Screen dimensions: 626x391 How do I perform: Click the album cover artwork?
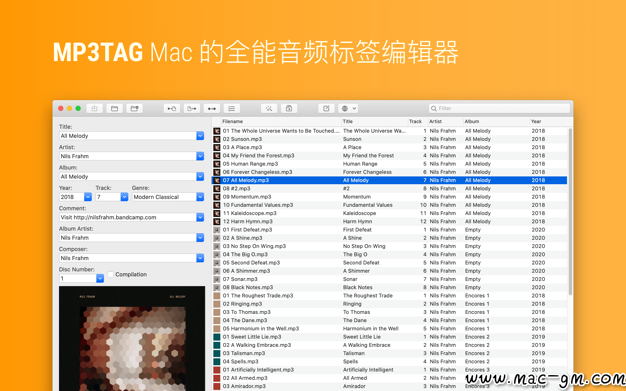click(x=132, y=338)
